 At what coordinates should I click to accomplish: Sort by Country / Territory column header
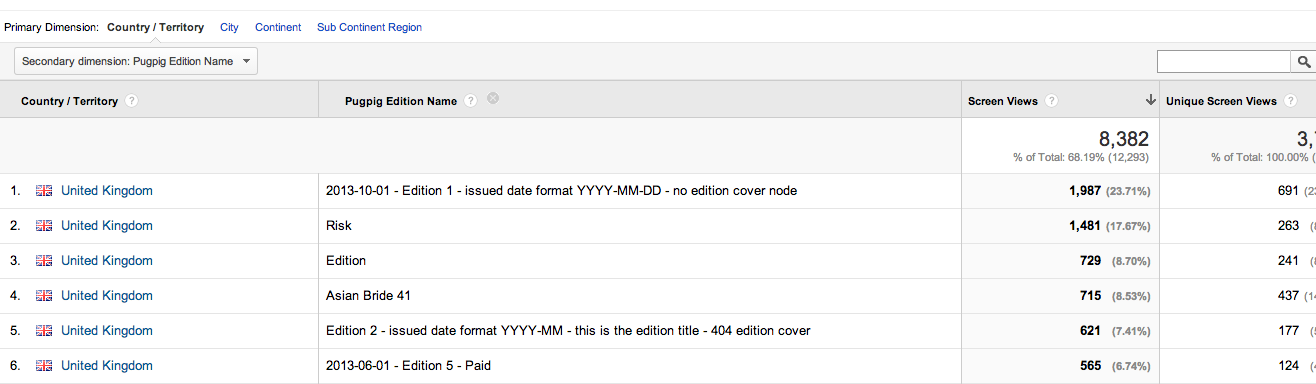69,101
